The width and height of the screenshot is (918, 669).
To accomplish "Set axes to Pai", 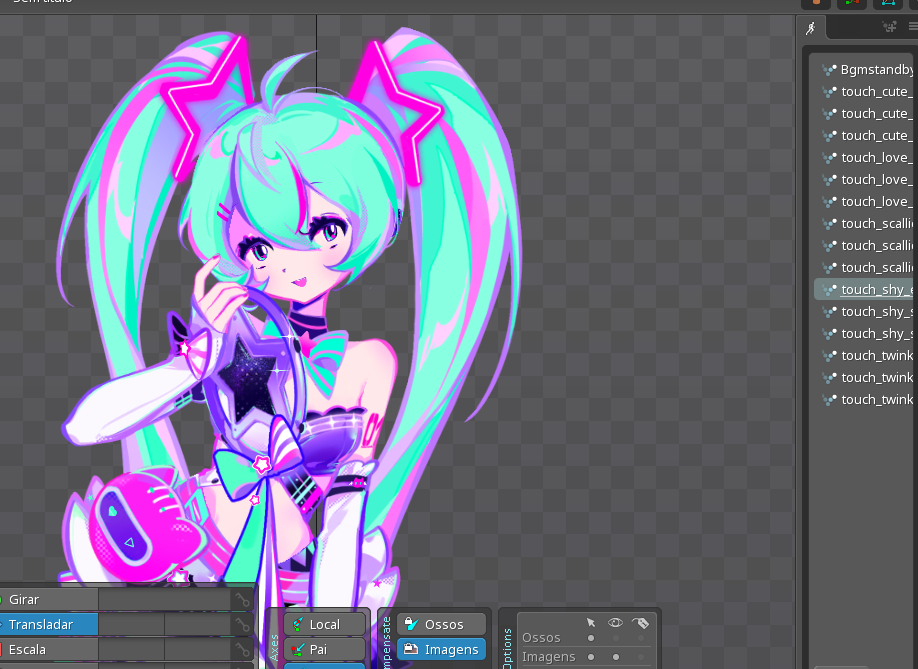I will click(324, 649).
